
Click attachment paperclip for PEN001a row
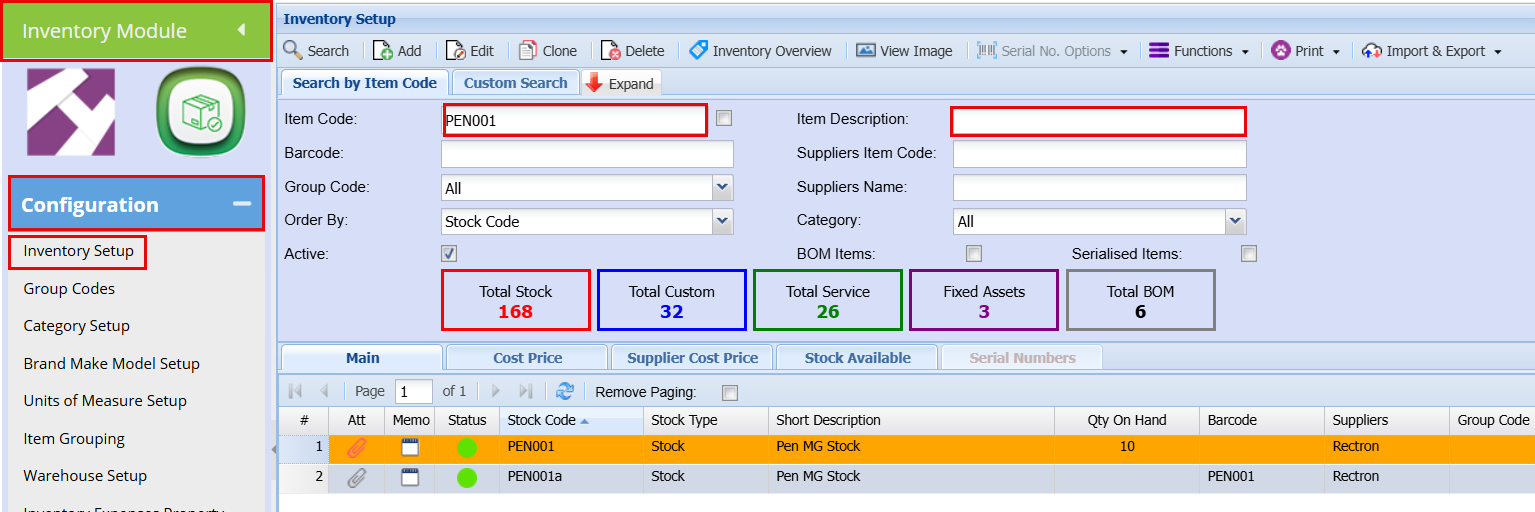click(x=357, y=478)
